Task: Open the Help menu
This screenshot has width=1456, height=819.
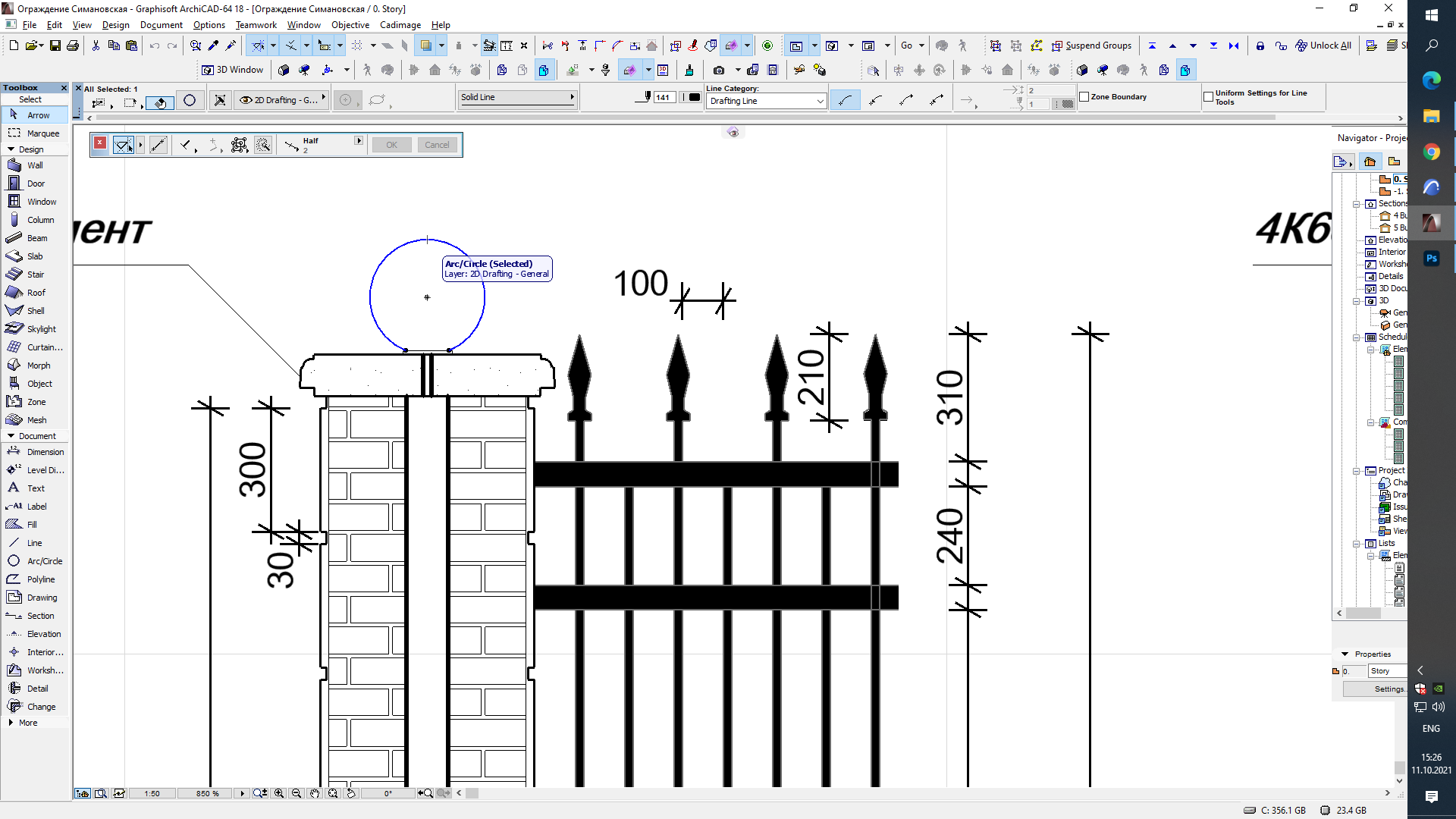Action: tap(441, 25)
